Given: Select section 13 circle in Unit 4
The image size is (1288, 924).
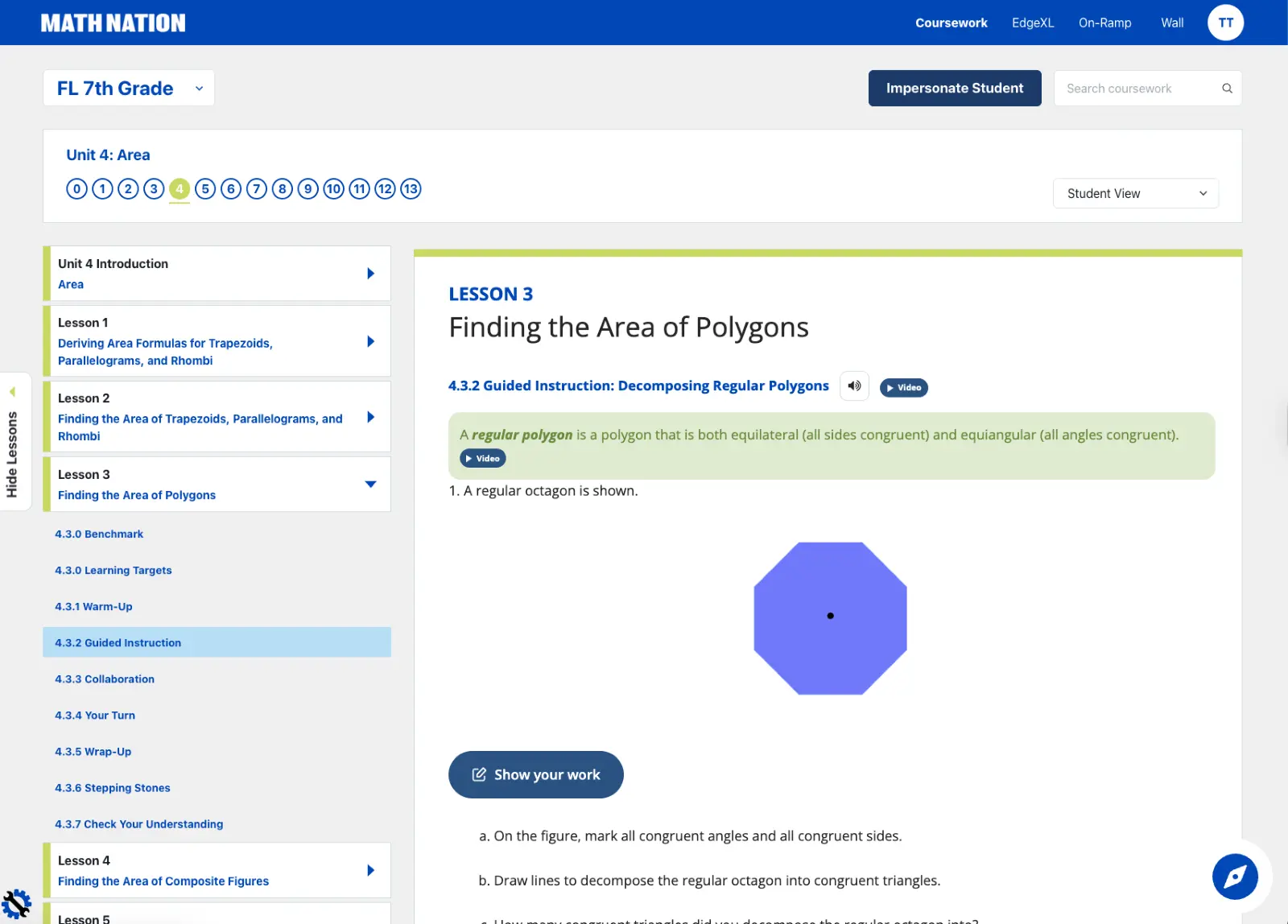Looking at the screenshot, I should [411, 189].
